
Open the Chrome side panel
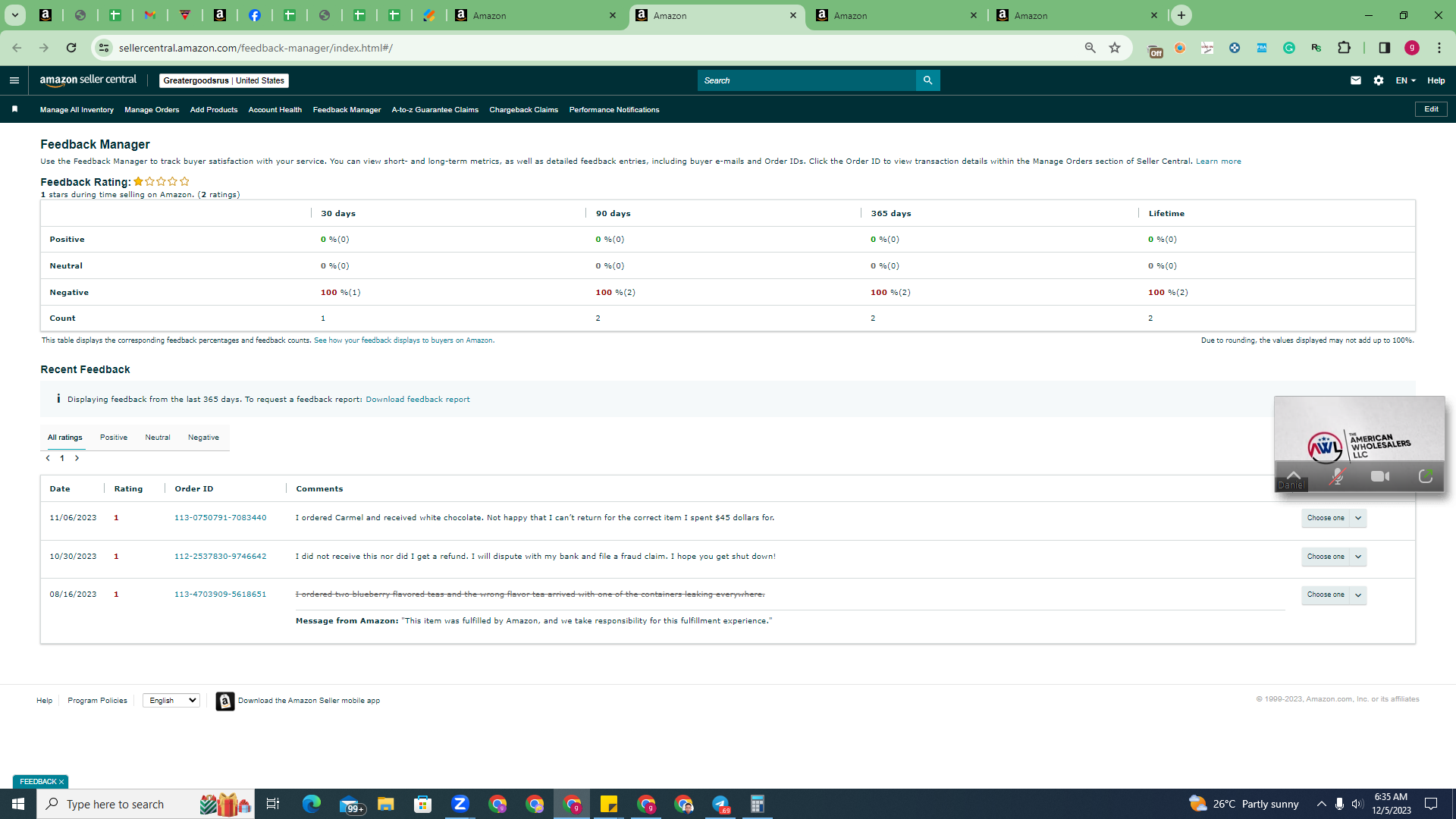[1384, 48]
